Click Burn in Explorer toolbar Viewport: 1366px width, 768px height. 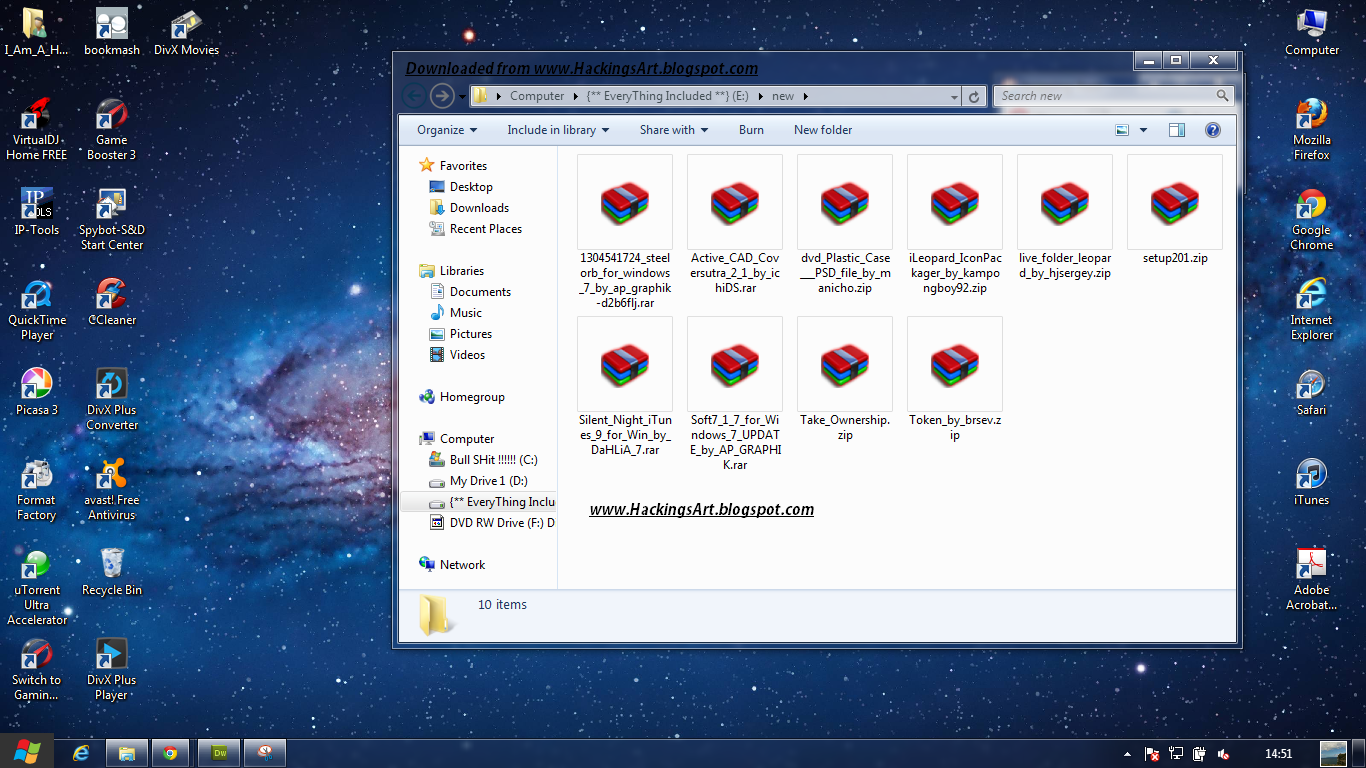pos(751,130)
